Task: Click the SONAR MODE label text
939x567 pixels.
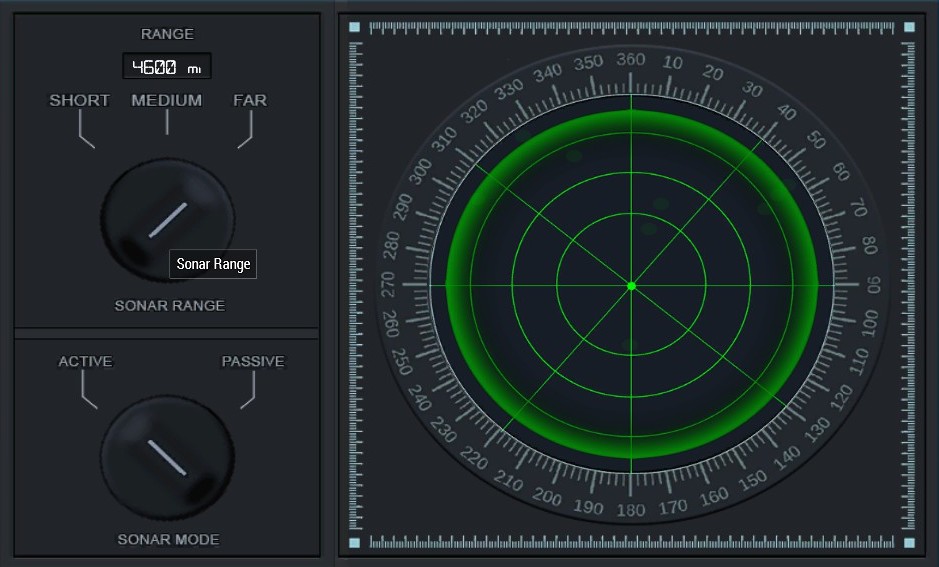Action: point(168,540)
